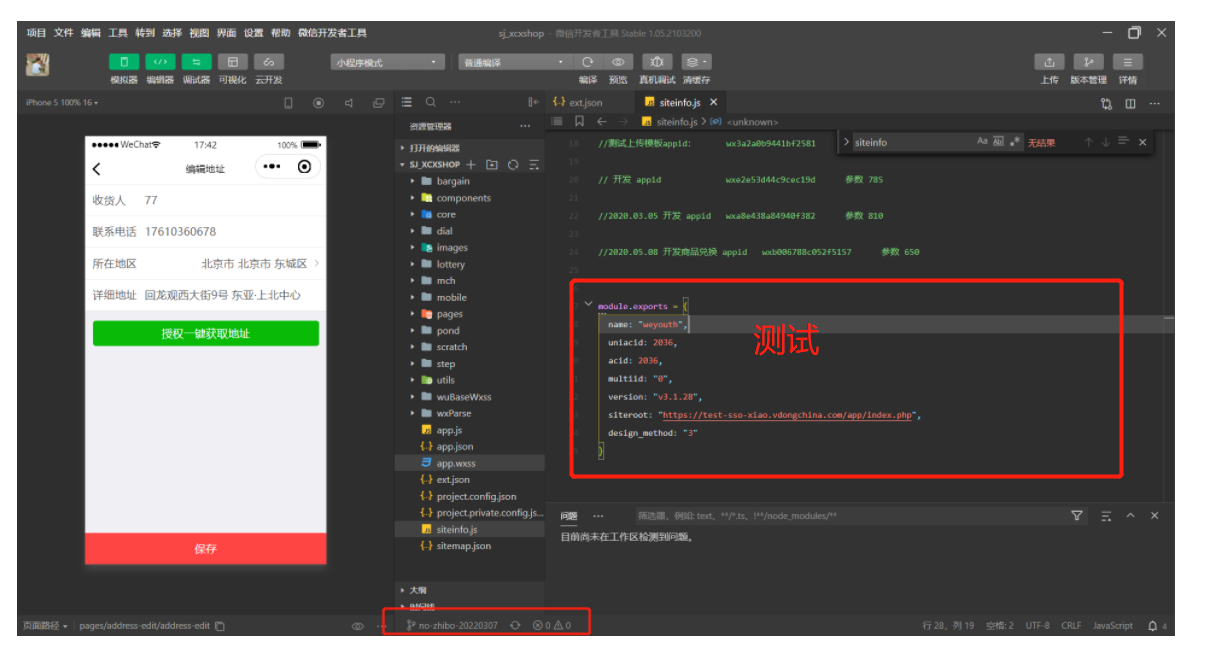Open the 工具 menu
The height and width of the screenshot is (645, 1209).
point(118,33)
